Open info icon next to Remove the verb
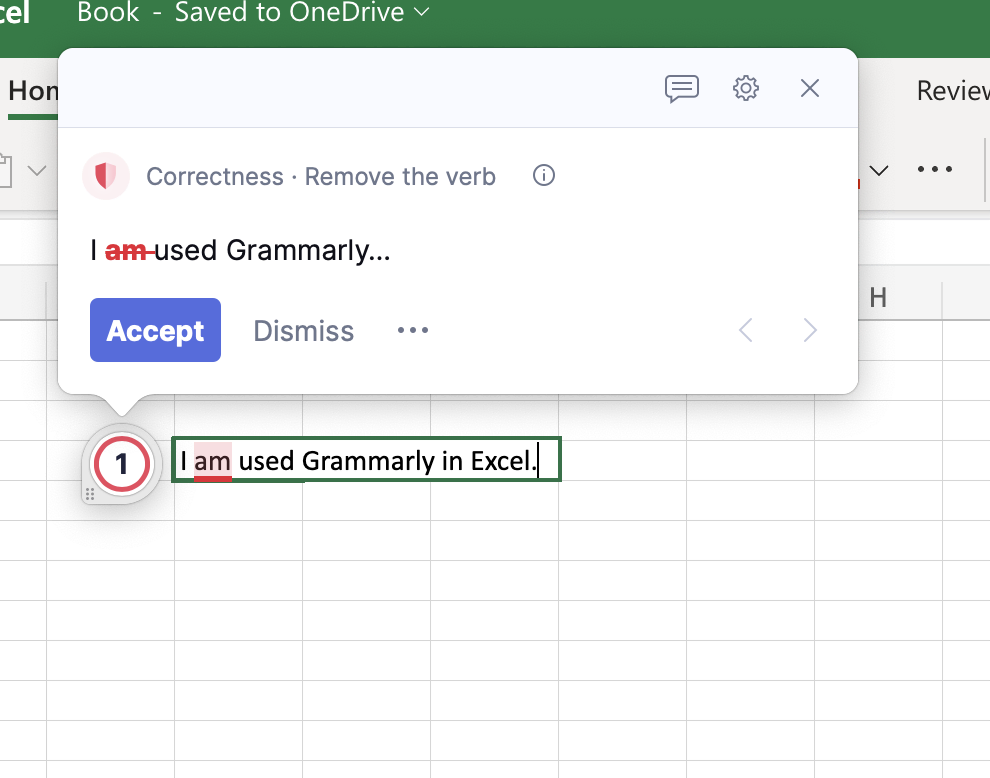The image size is (990, 778). coord(544,176)
